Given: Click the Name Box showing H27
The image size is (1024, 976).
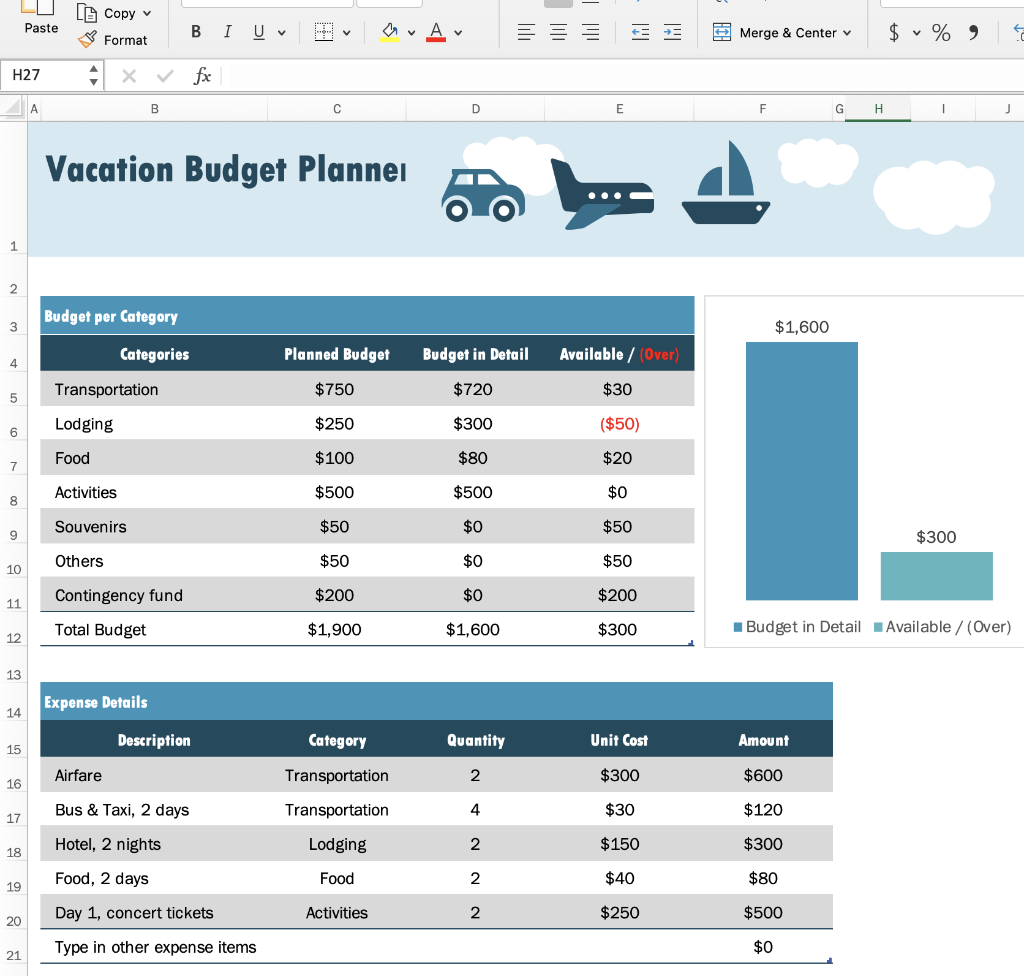Looking at the screenshot, I should tap(43, 75).
